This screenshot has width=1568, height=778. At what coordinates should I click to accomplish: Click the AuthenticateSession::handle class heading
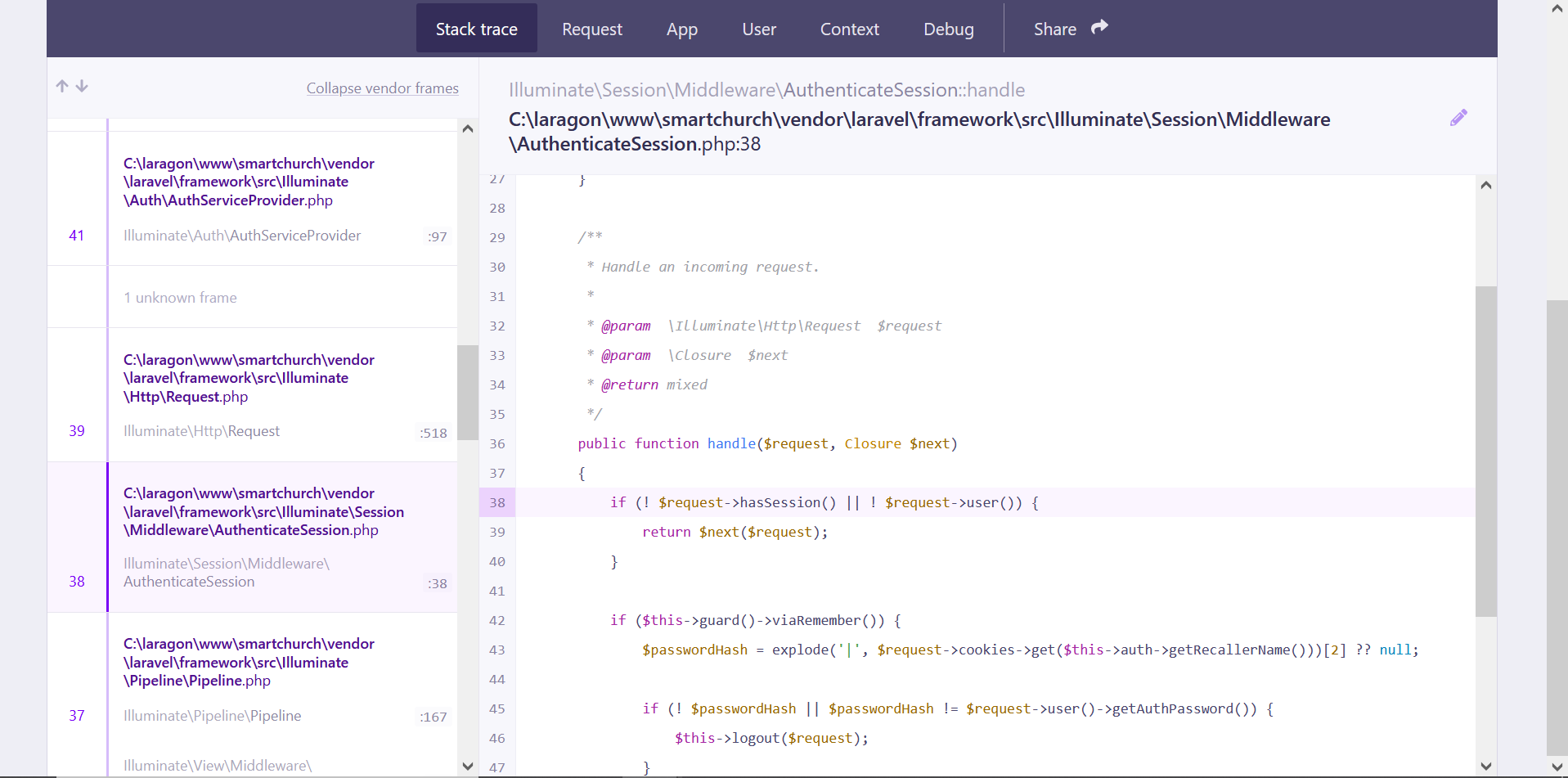click(x=766, y=90)
